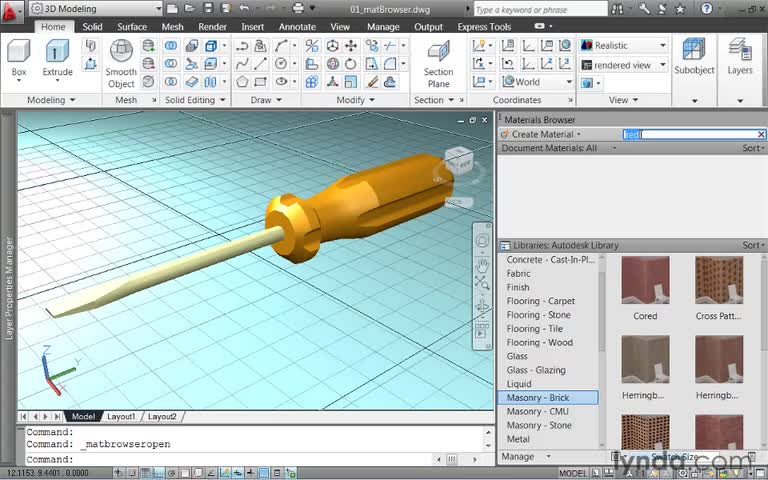Expand the Modify panel
This screenshot has width=768, height=480.
pyautogui.click(x=355, y=100)
